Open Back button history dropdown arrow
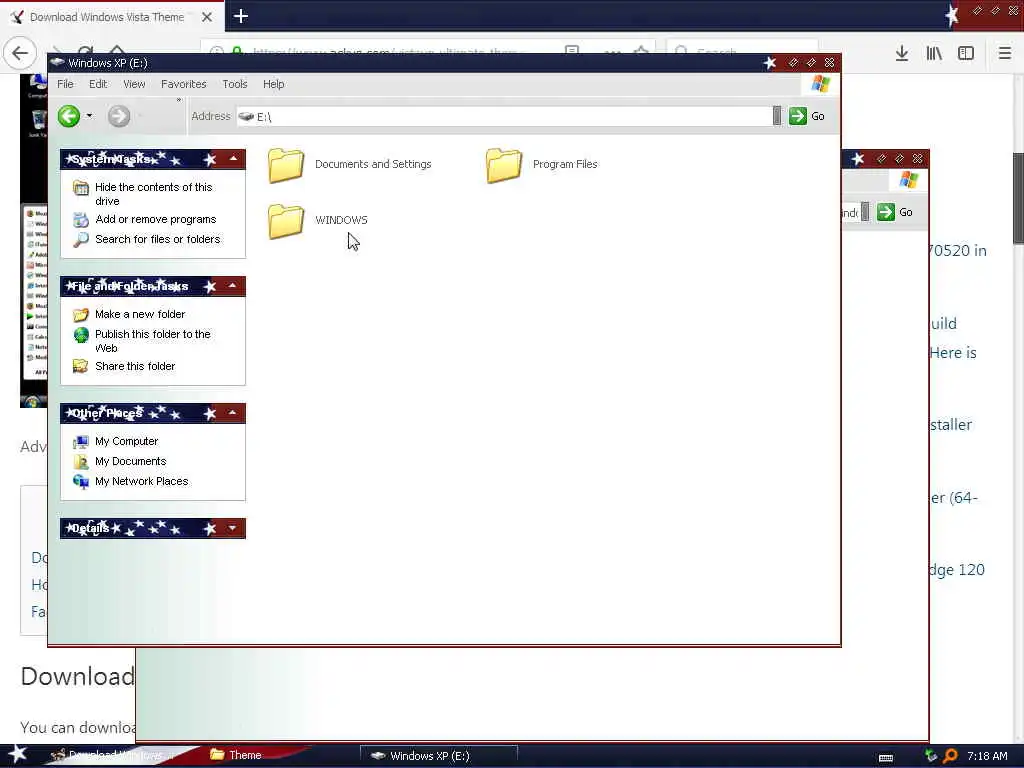This screenshot has width=1024, height=768. (89, 116)
